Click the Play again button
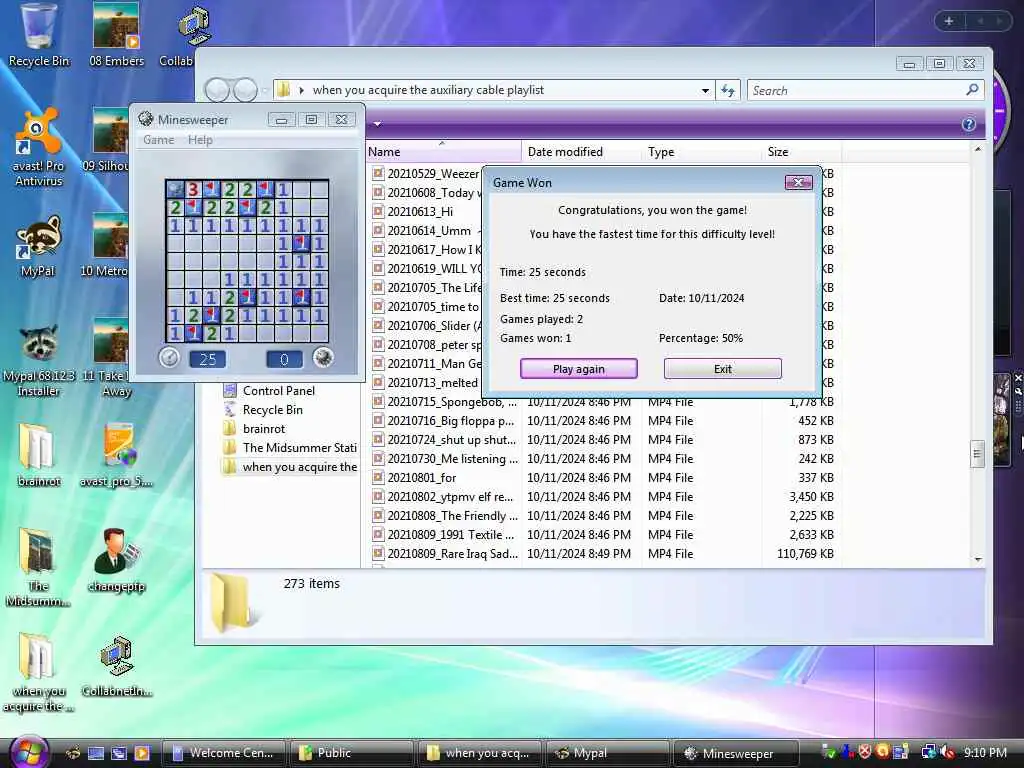The height and width of the screenshot is (768, 1024). [579, 368]
